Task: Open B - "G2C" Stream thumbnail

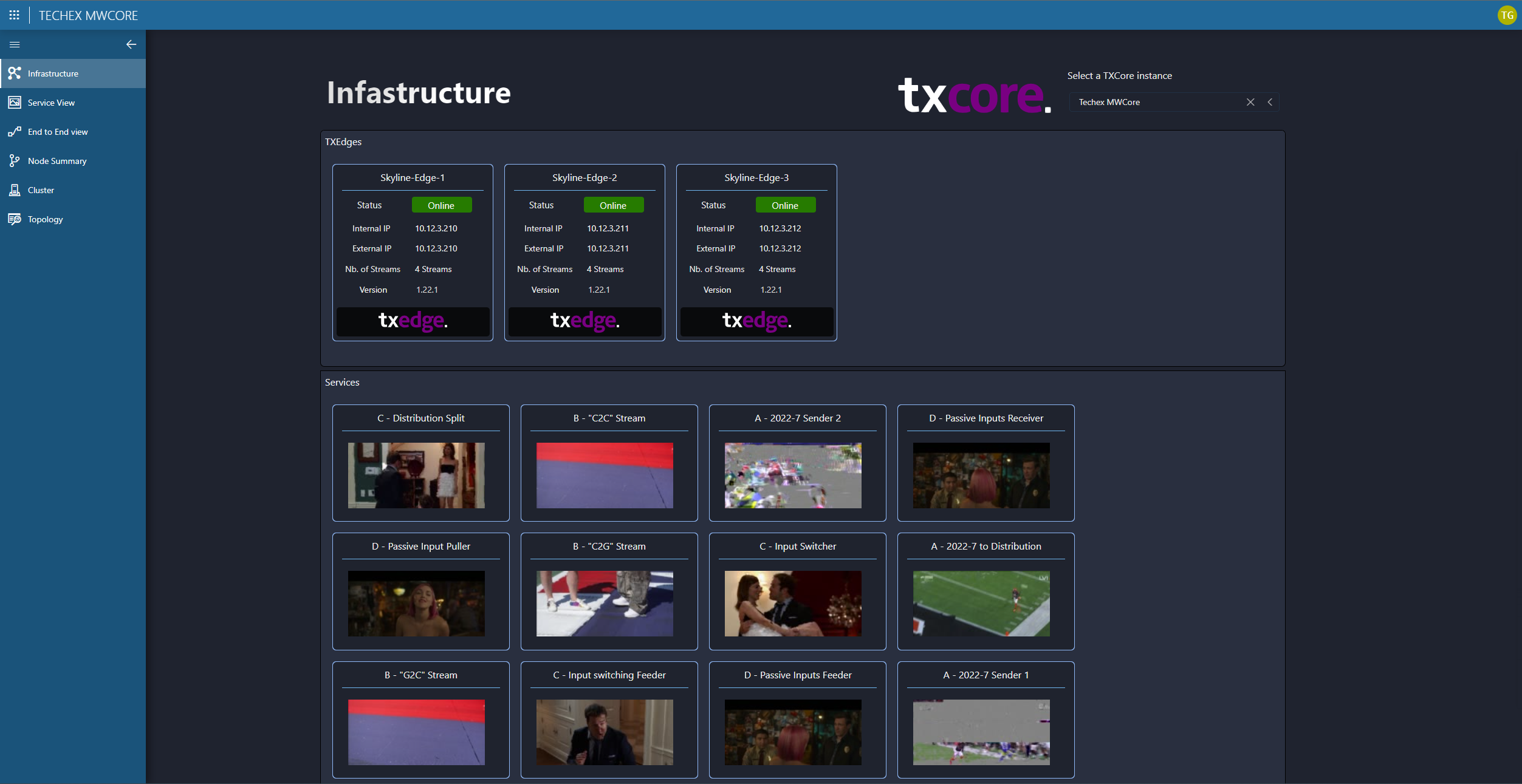Action: tap(416, 732)
